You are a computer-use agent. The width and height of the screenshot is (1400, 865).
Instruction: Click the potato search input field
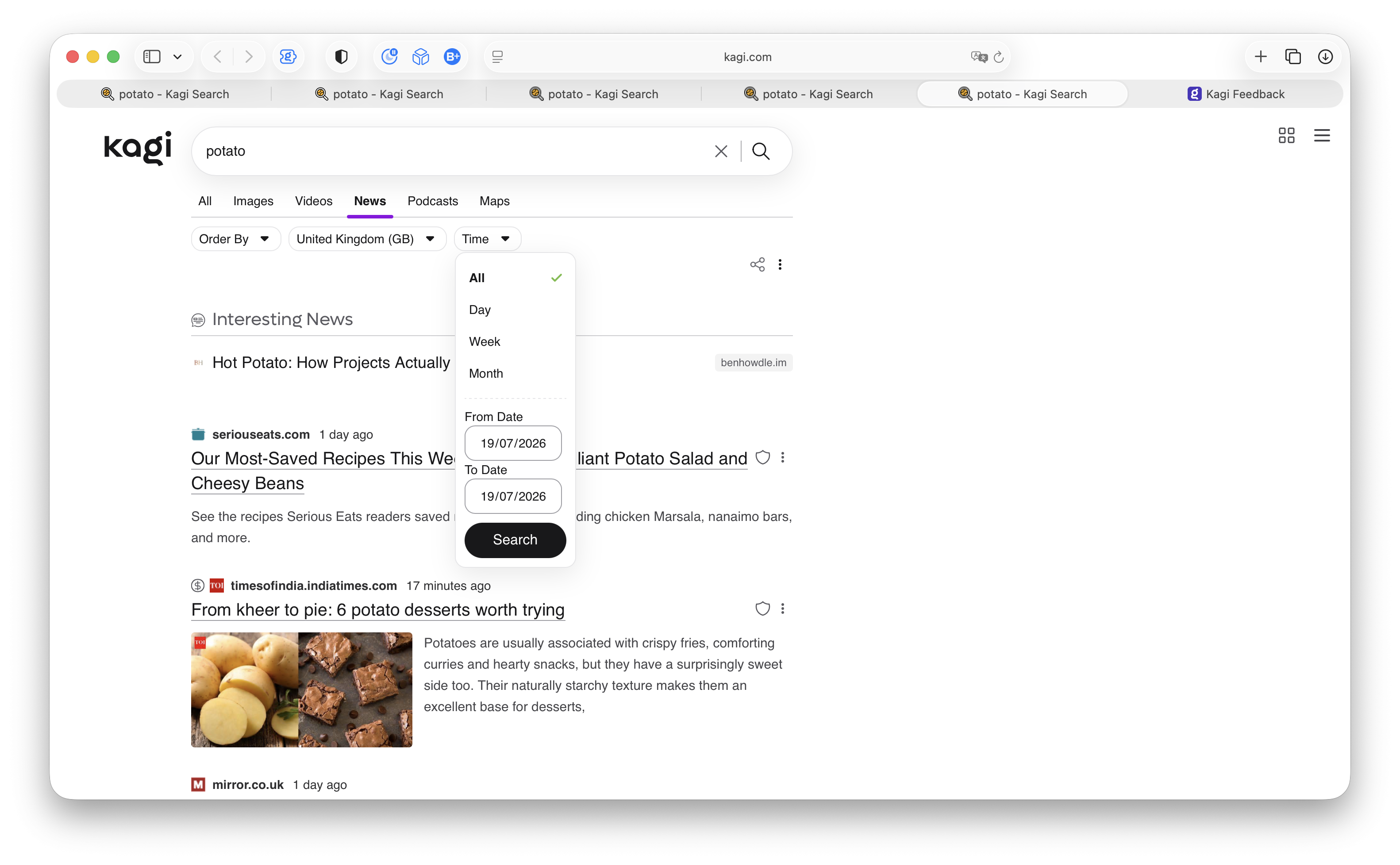pos(452,151)
